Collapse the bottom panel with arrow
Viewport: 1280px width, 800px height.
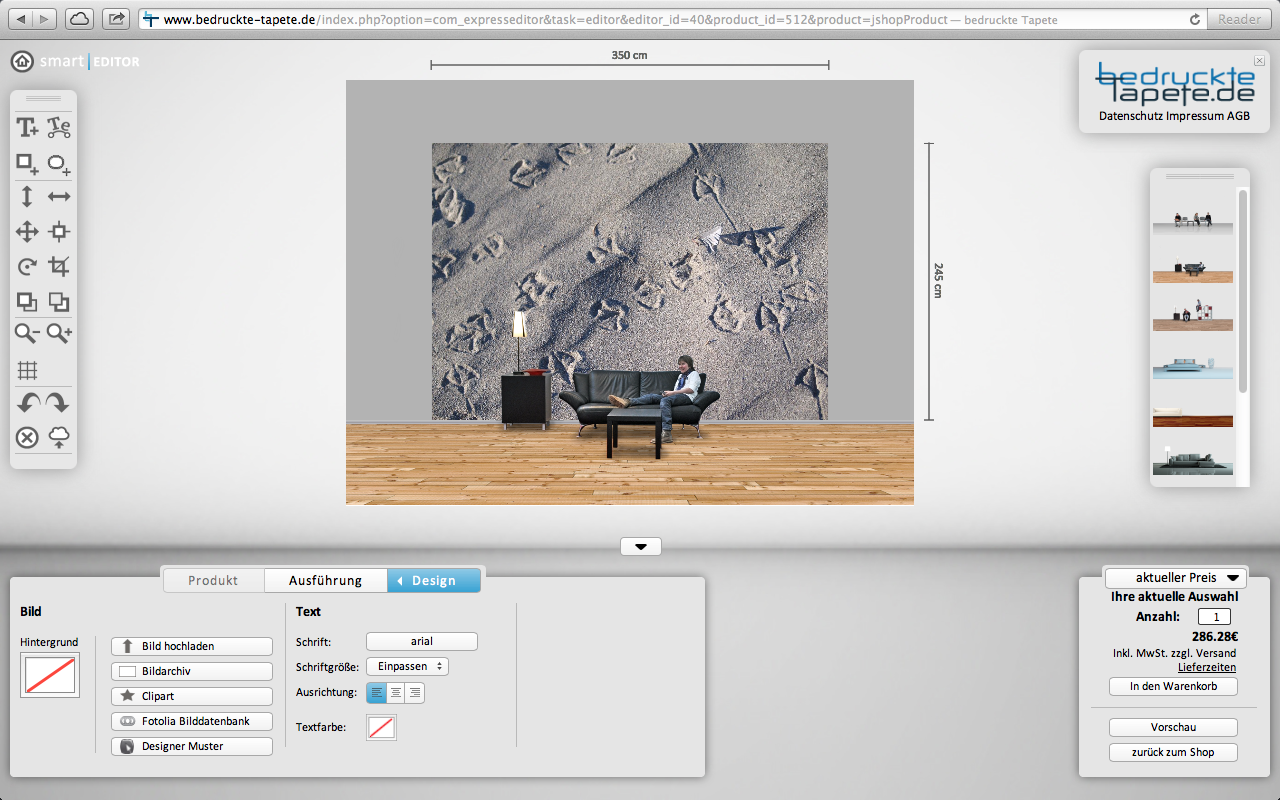coord(641,547)
